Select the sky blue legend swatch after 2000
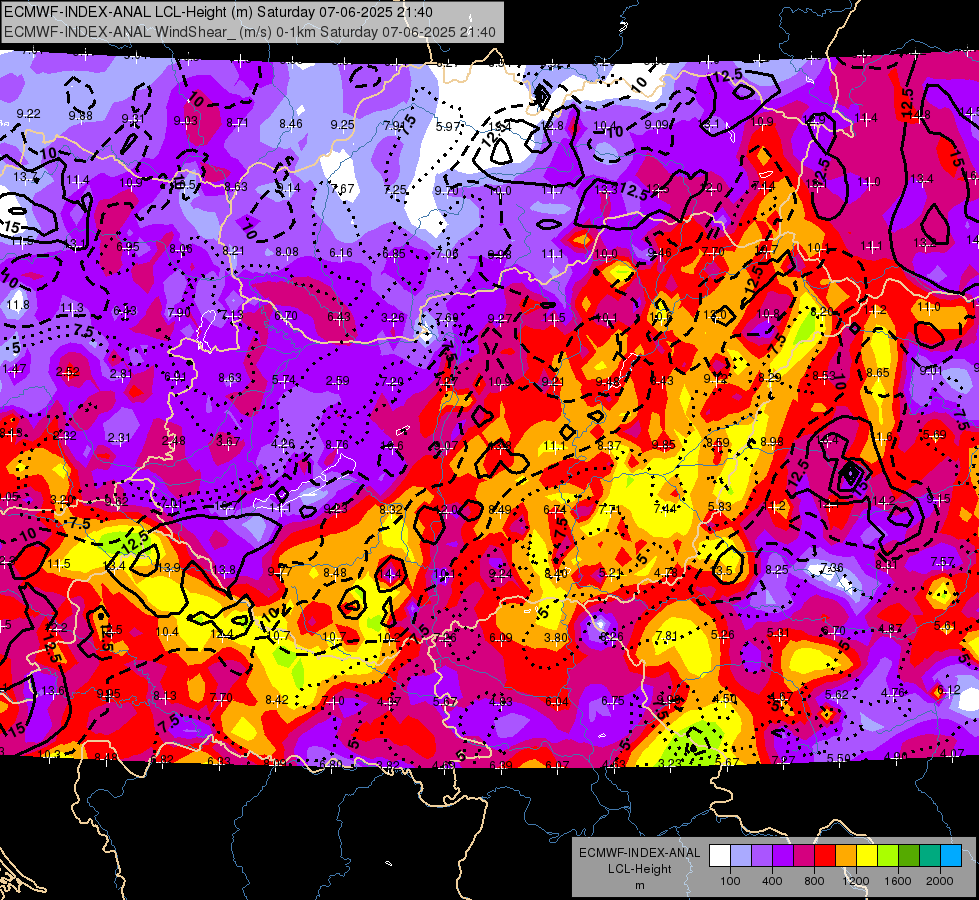The width and height of the screenshot is (979, 900). (950, 856)
